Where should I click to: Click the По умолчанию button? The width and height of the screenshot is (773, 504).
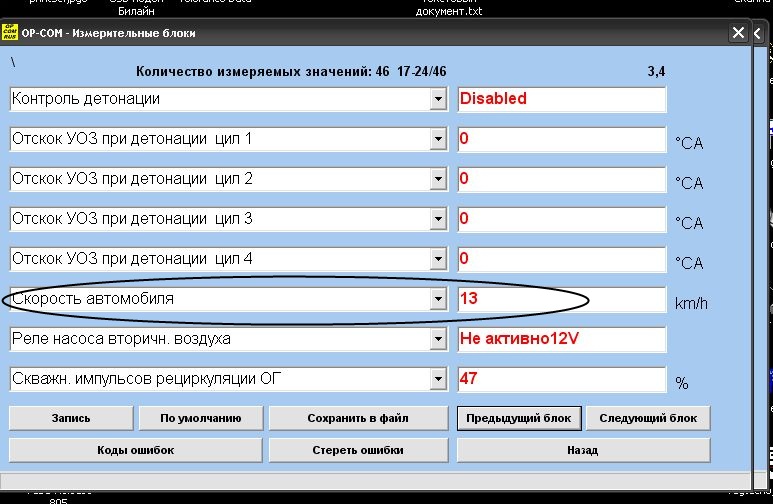(201, 418)
